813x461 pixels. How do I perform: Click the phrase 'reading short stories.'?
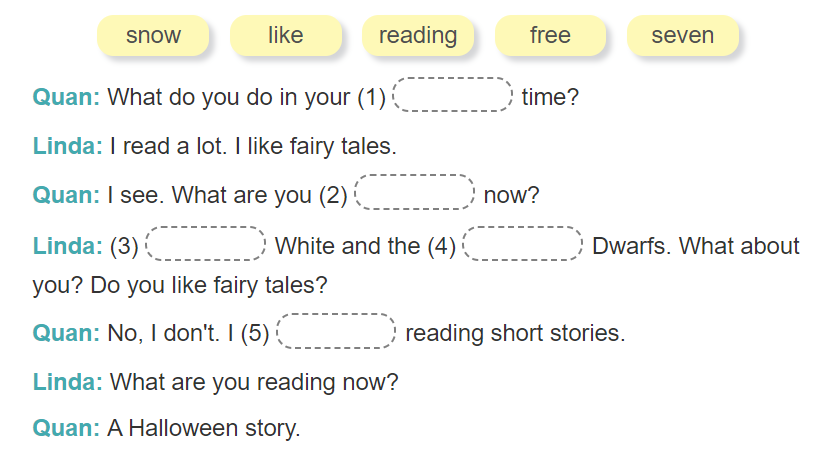click(515, 333)
